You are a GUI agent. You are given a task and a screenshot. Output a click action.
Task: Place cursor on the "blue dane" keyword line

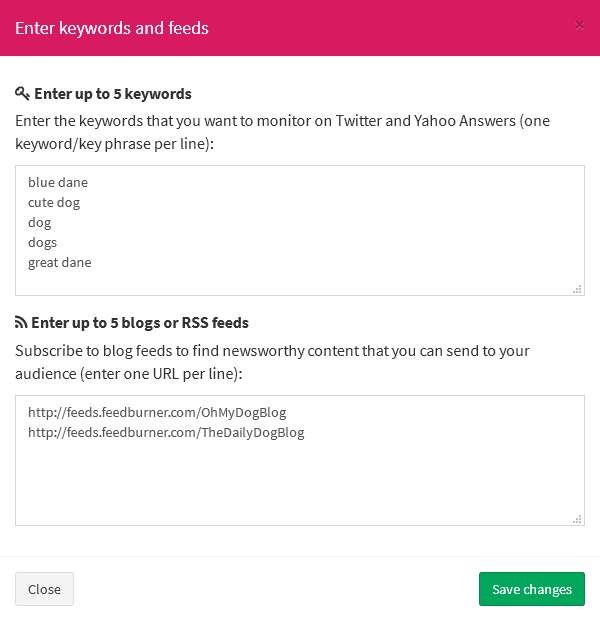(58, 183)
